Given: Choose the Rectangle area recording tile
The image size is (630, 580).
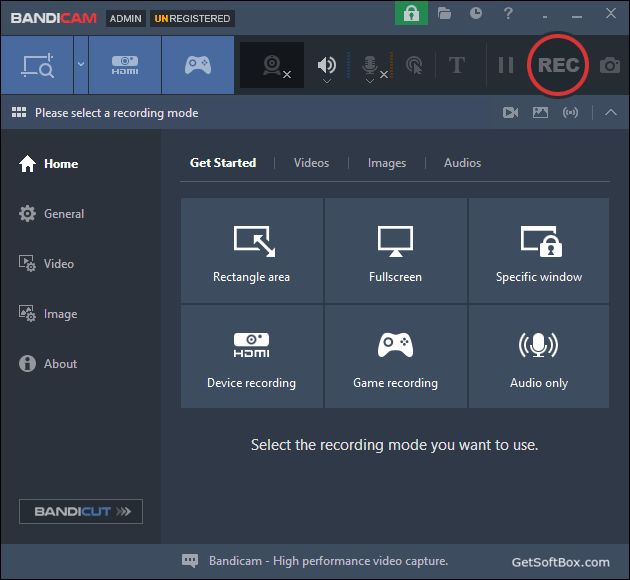Looking at the screenshot, I should point(252,250).
